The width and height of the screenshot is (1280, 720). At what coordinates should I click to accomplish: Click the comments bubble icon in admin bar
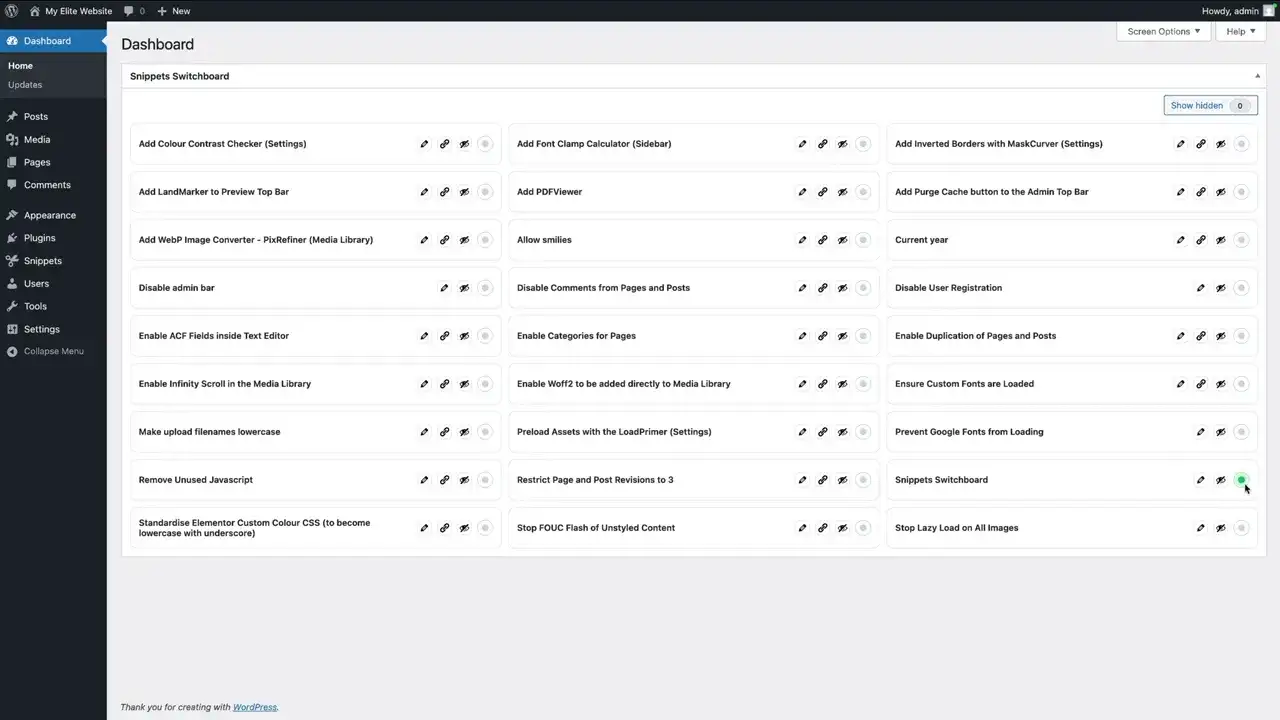128,11
